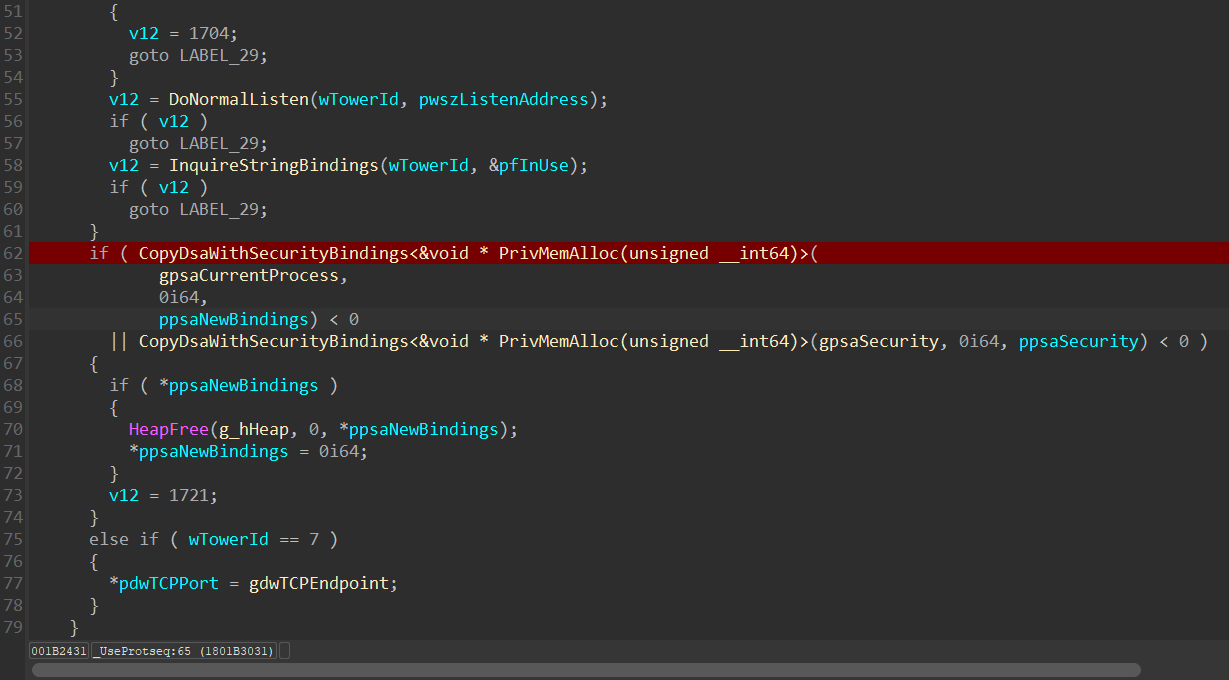Click the pfInUse variable on line 58

(x=537, y=165)
